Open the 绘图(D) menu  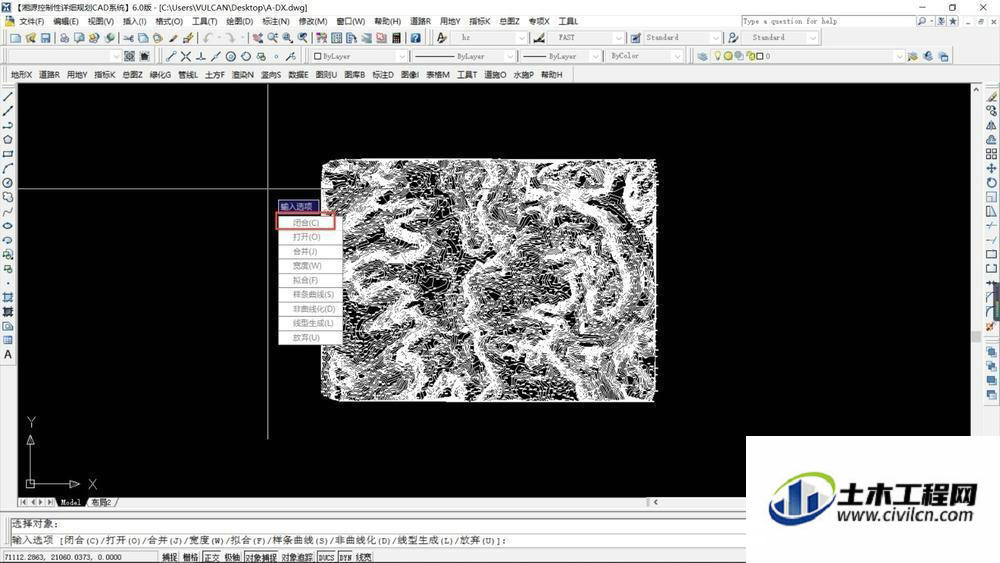pyautogui.click(x=239, y=21)
